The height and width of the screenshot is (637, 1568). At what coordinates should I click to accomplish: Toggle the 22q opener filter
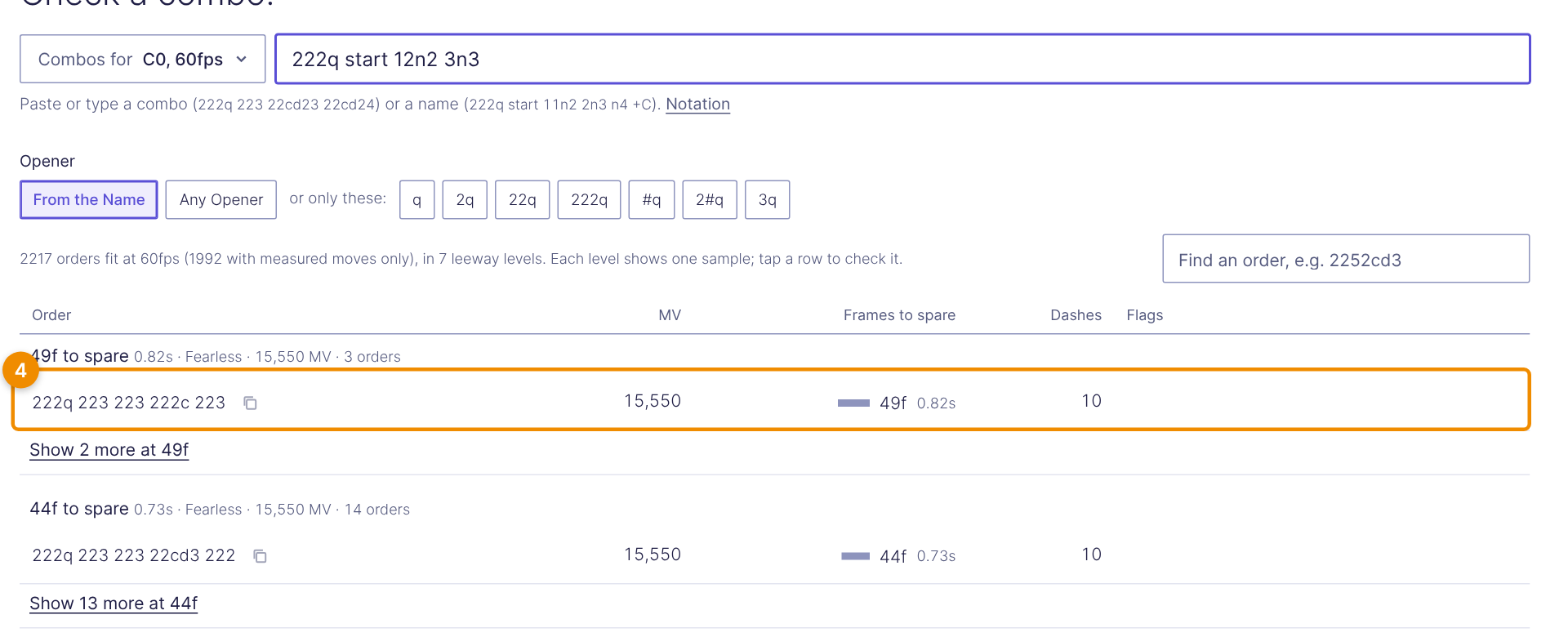[523, 200]
